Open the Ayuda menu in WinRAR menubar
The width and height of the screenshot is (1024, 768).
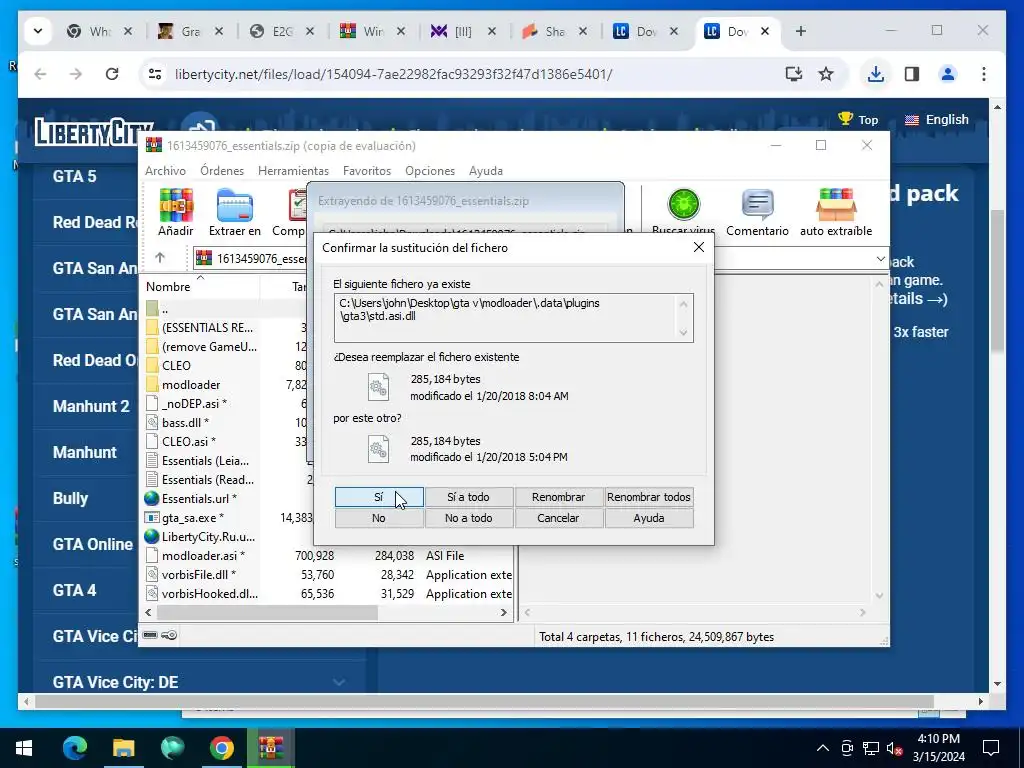pyautogui.click(x=486, y=170)
